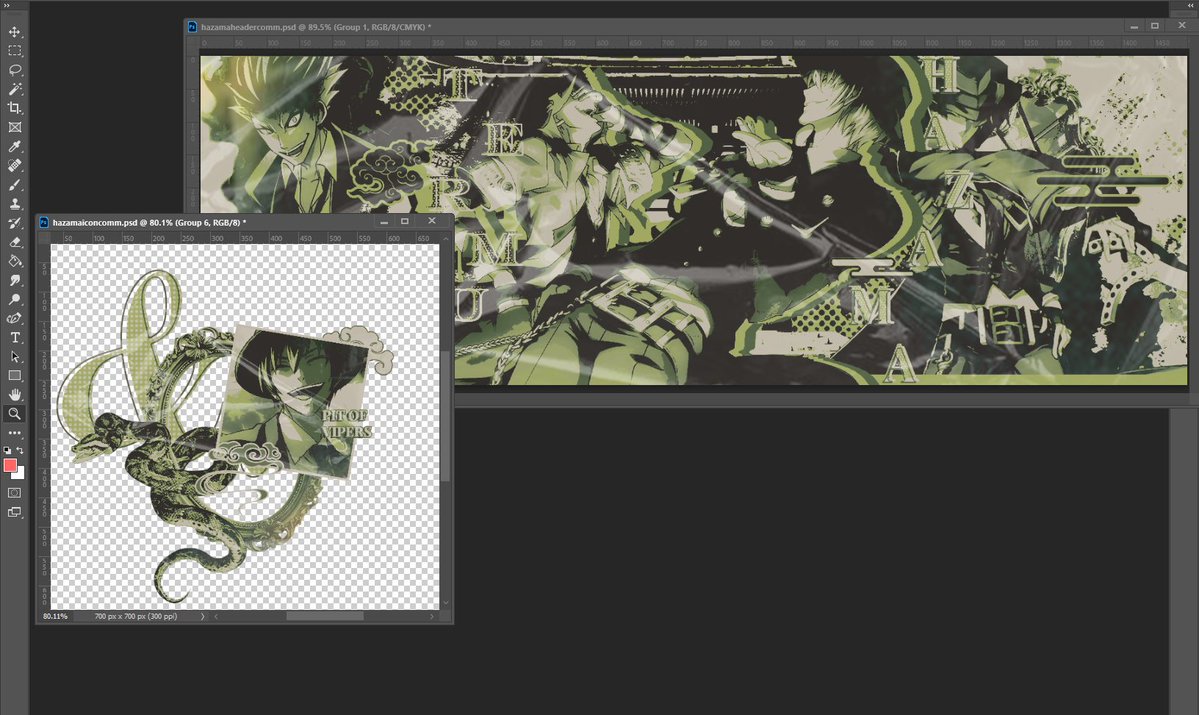This screenshot has height=715, width=1199.
Task: Select the Crop tool
Action: pyautogui.click(x=15, y=109)
